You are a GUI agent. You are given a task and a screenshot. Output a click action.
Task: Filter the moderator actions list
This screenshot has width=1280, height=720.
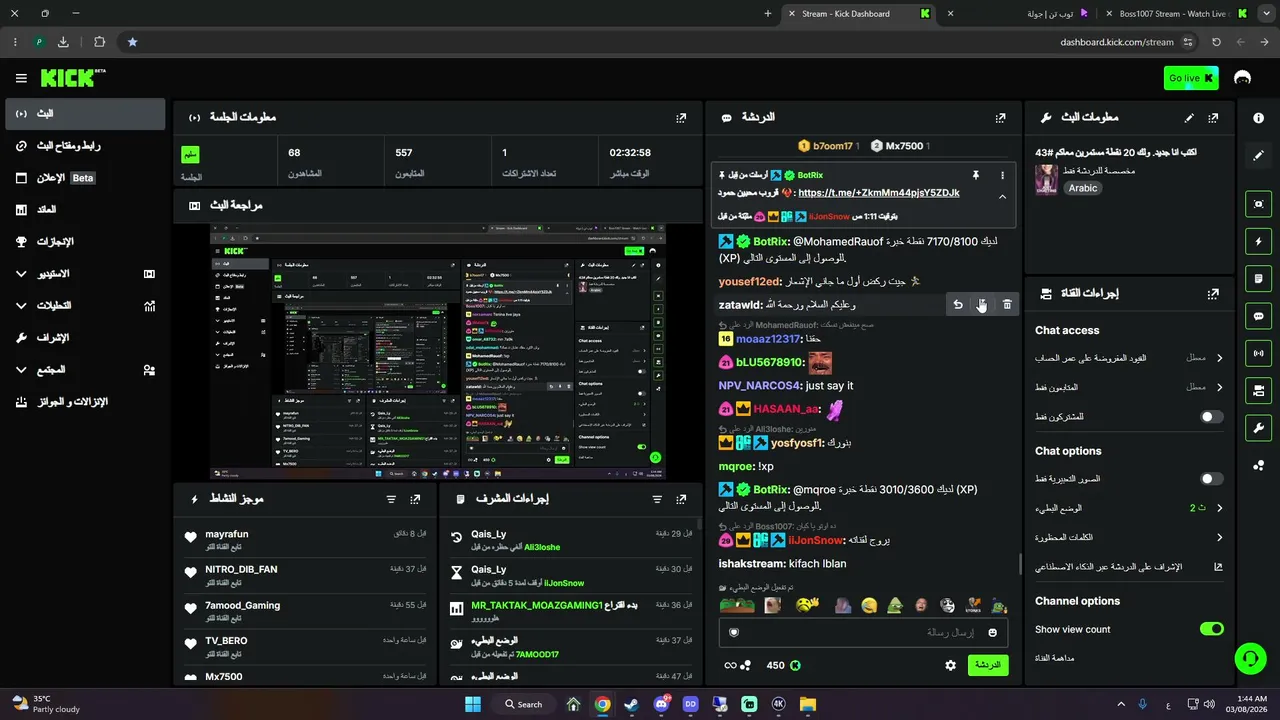[x=657, y=499]
